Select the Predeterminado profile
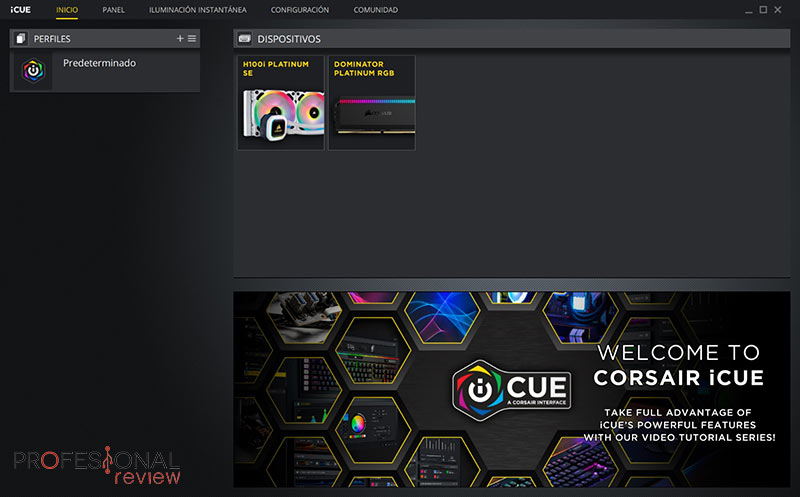This screenshot has width=800, height=497. pyautogui.click(x=105, y=71)
